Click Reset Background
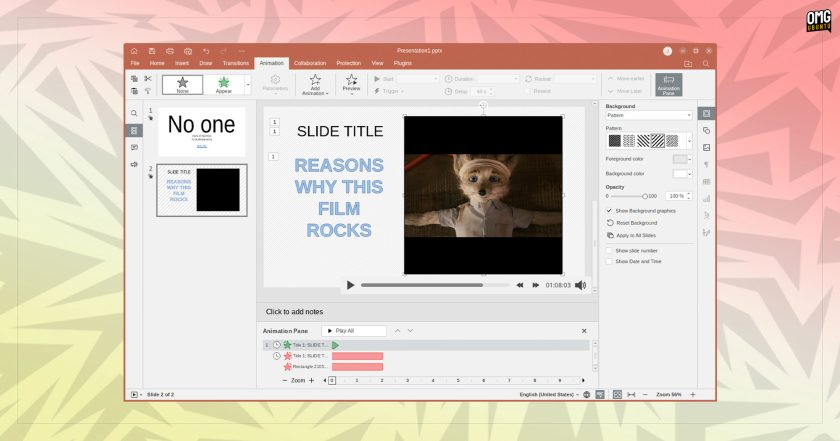This screenshot has width=840, height=441. (632, 223)
